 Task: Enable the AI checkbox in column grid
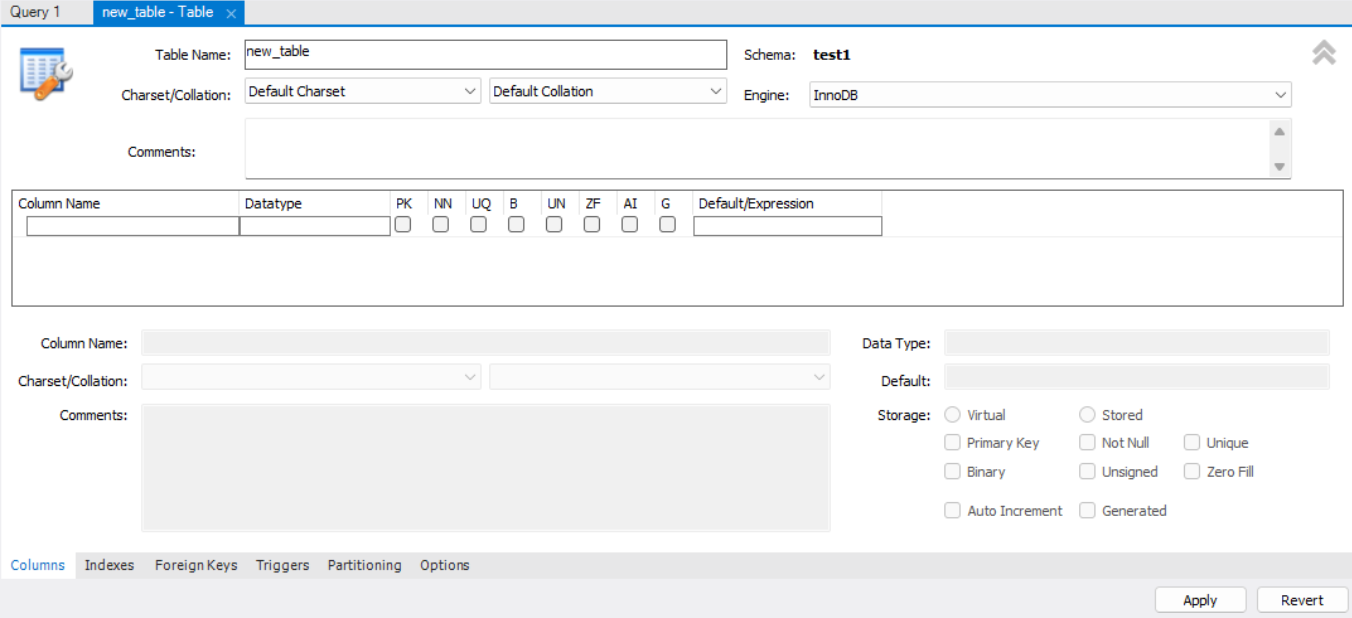pos(630,225)
